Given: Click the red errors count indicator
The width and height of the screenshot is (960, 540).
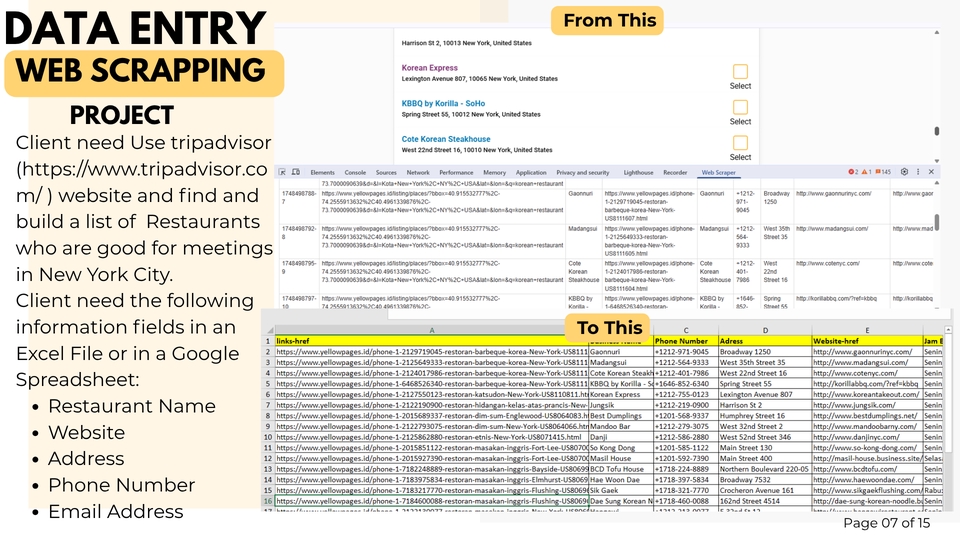Looking at the screenshot, I should [853, 172].
